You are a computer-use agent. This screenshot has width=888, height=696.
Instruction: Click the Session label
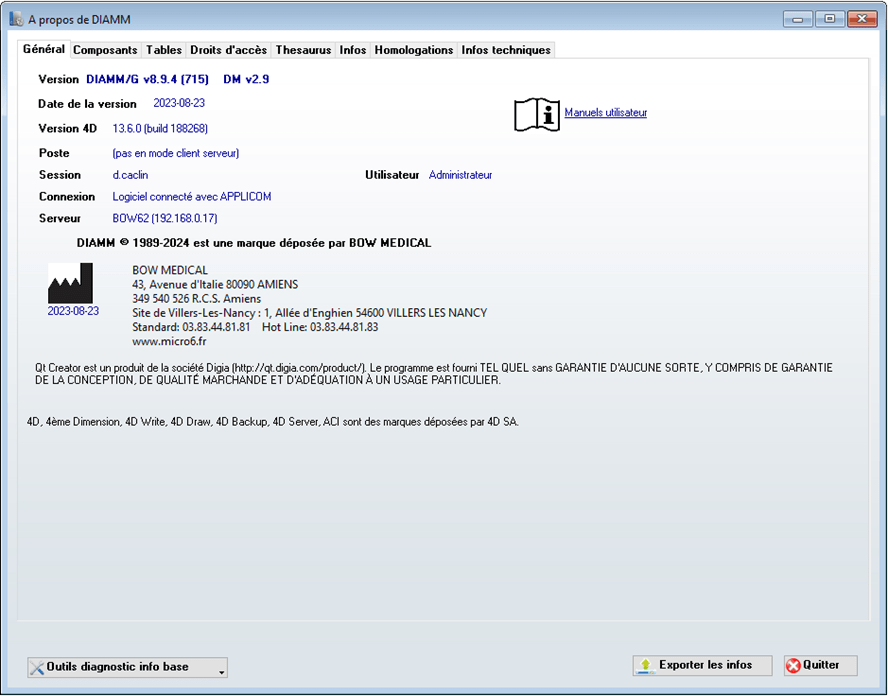point(59,175)
